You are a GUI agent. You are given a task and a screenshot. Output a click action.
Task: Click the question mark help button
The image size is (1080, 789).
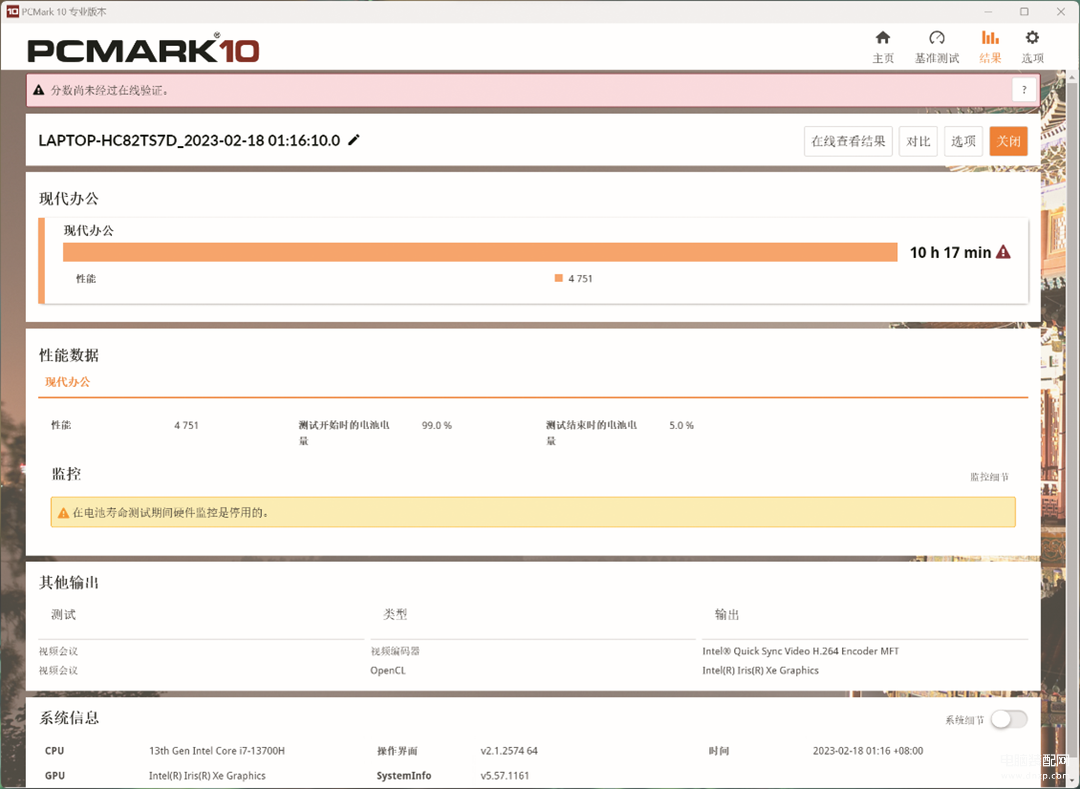click(x=1023, y=90)
